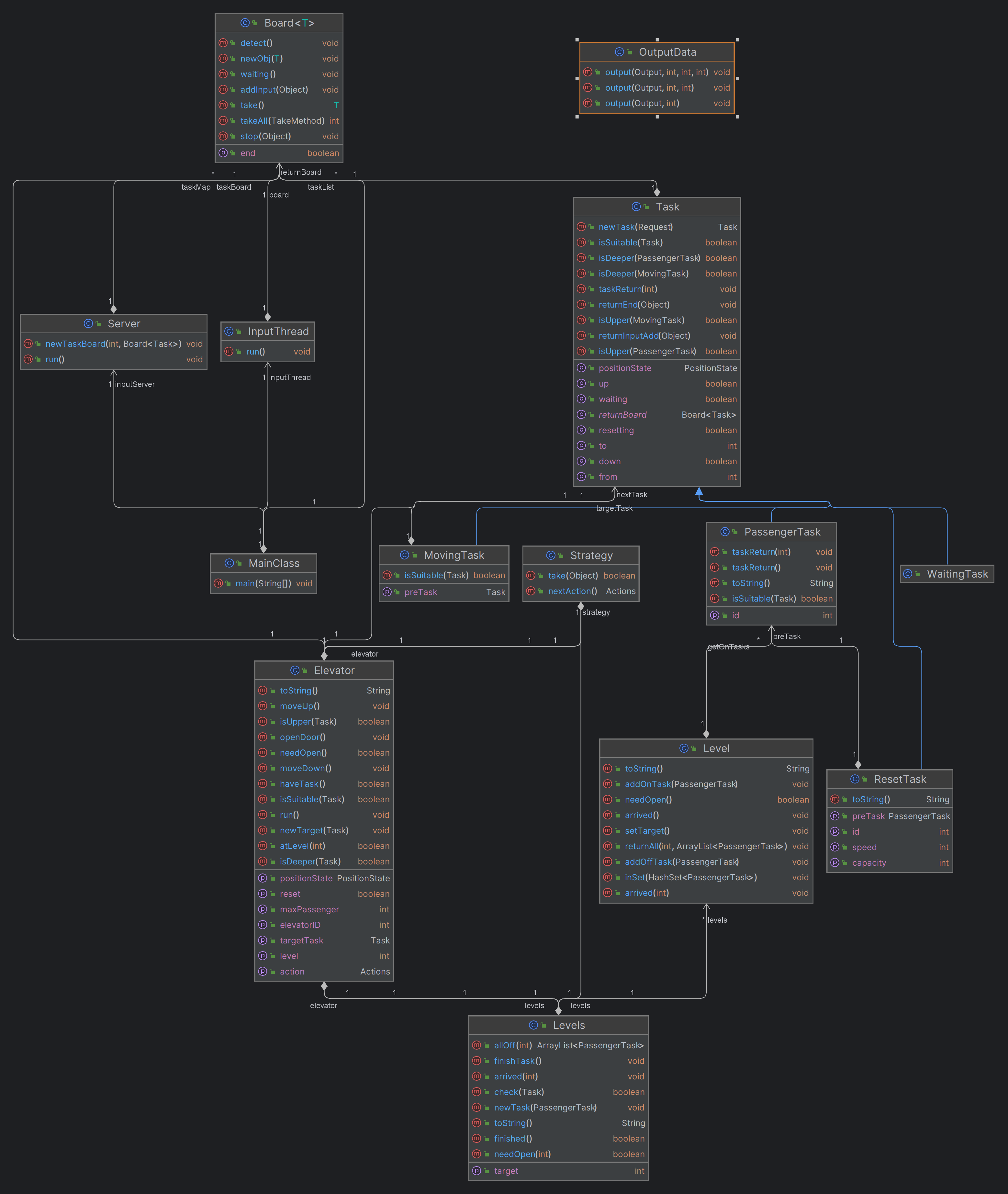Click the class icon beside Strategy
The image size is (1008, 1194).
tap(551, 556)
